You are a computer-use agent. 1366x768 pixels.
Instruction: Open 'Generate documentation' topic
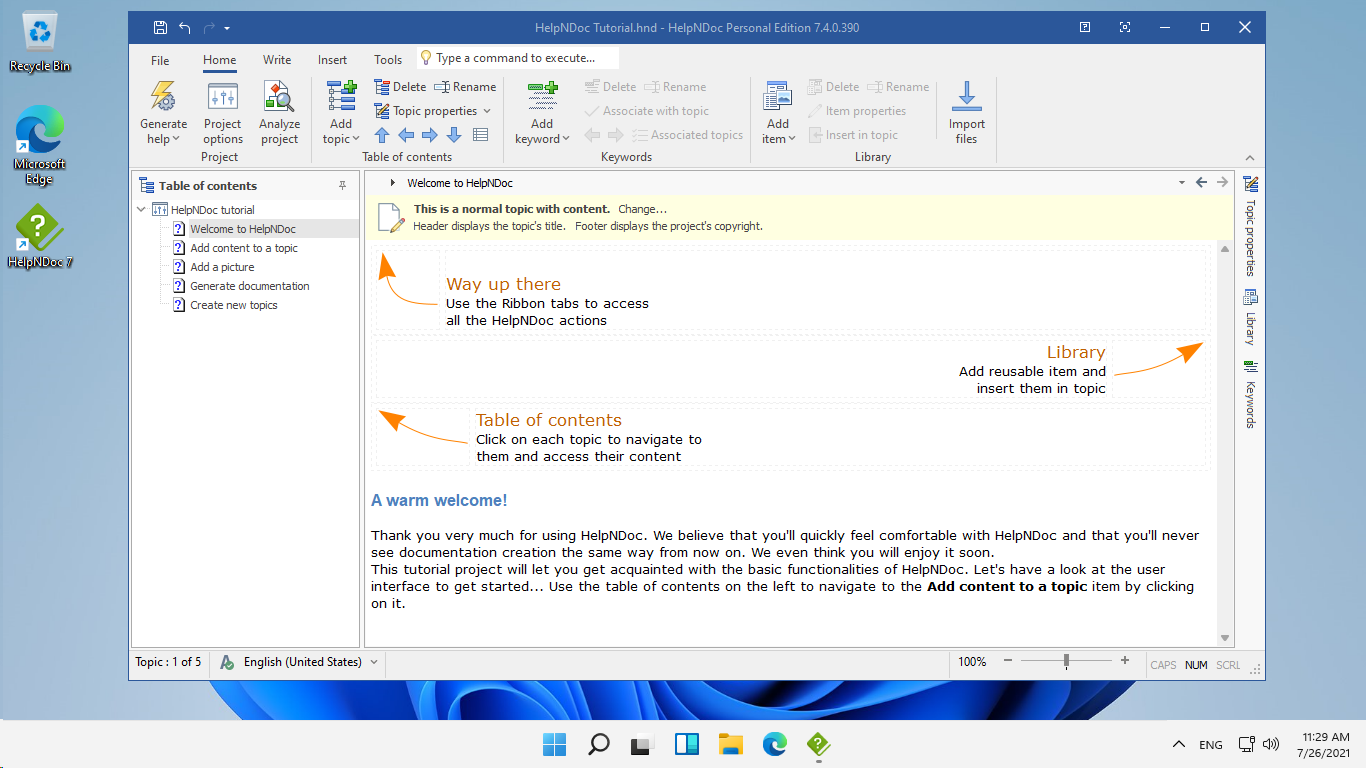tap(249, 286)
